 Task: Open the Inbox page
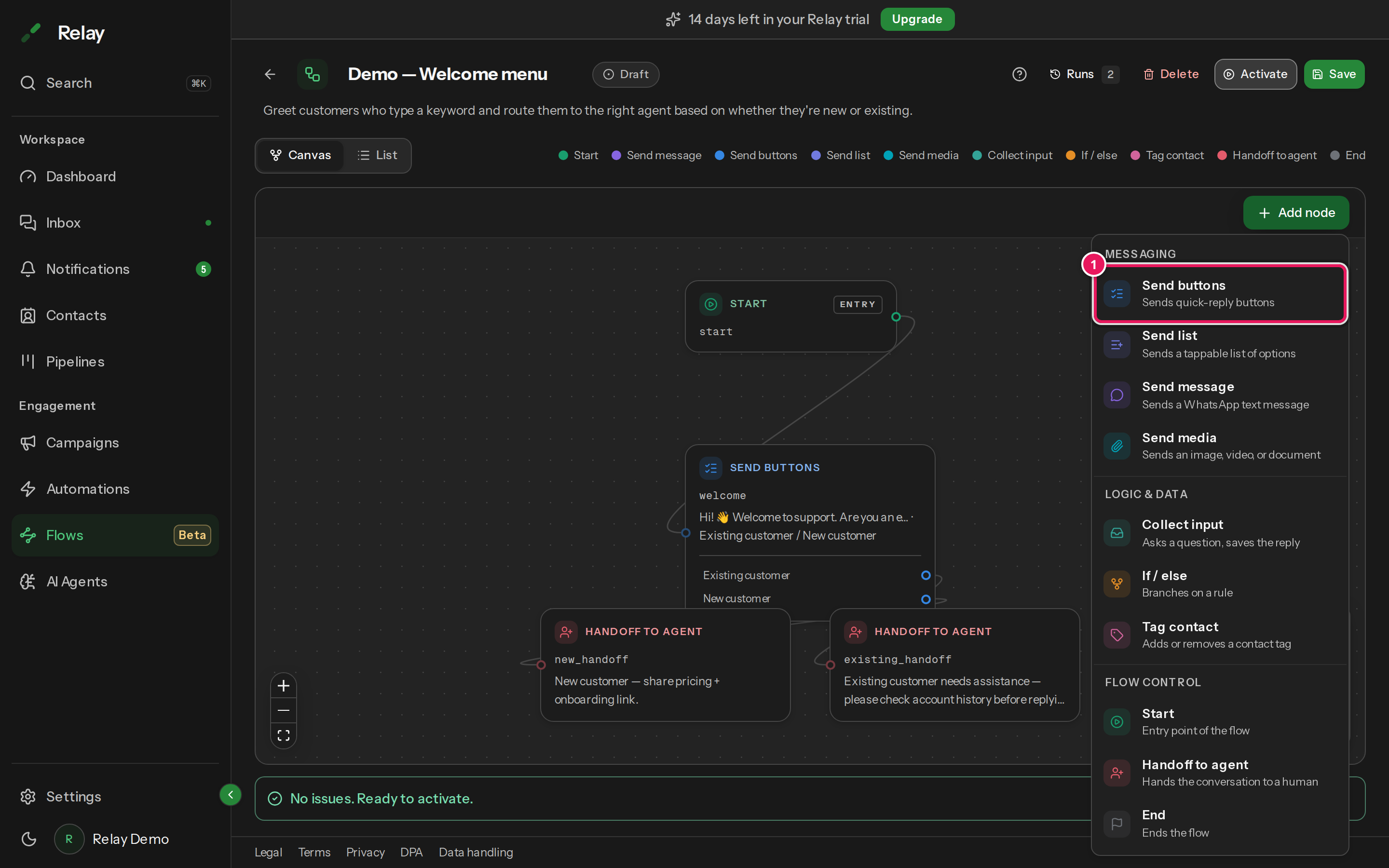tap(115, 223)
